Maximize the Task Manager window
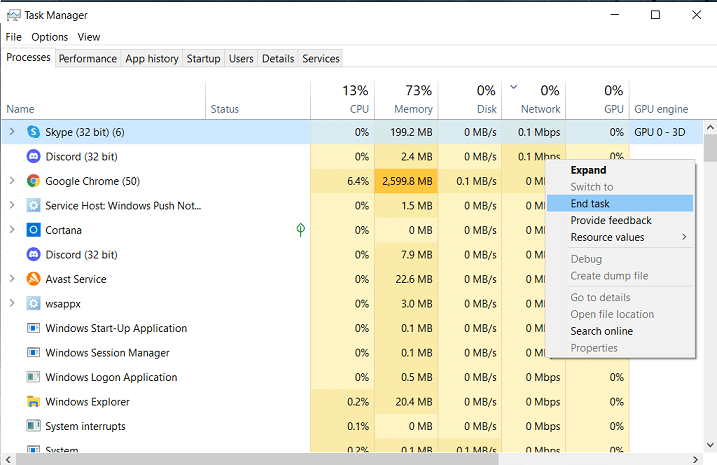 pyautogui.click(x=655, y=15)
